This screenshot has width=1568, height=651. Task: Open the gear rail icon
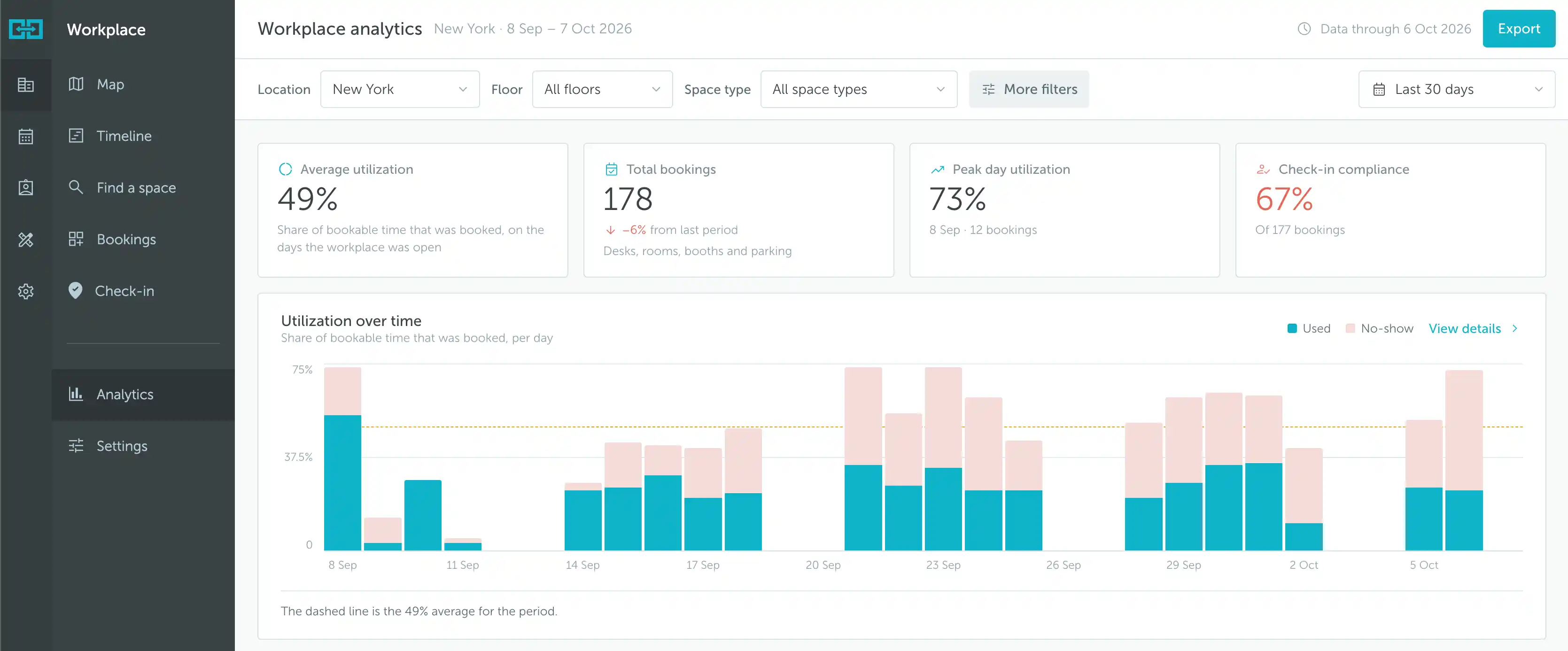pyautogui.click(x=25, y=291)
